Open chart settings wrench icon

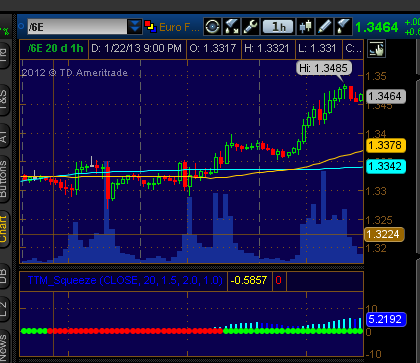tap(250, 27)
